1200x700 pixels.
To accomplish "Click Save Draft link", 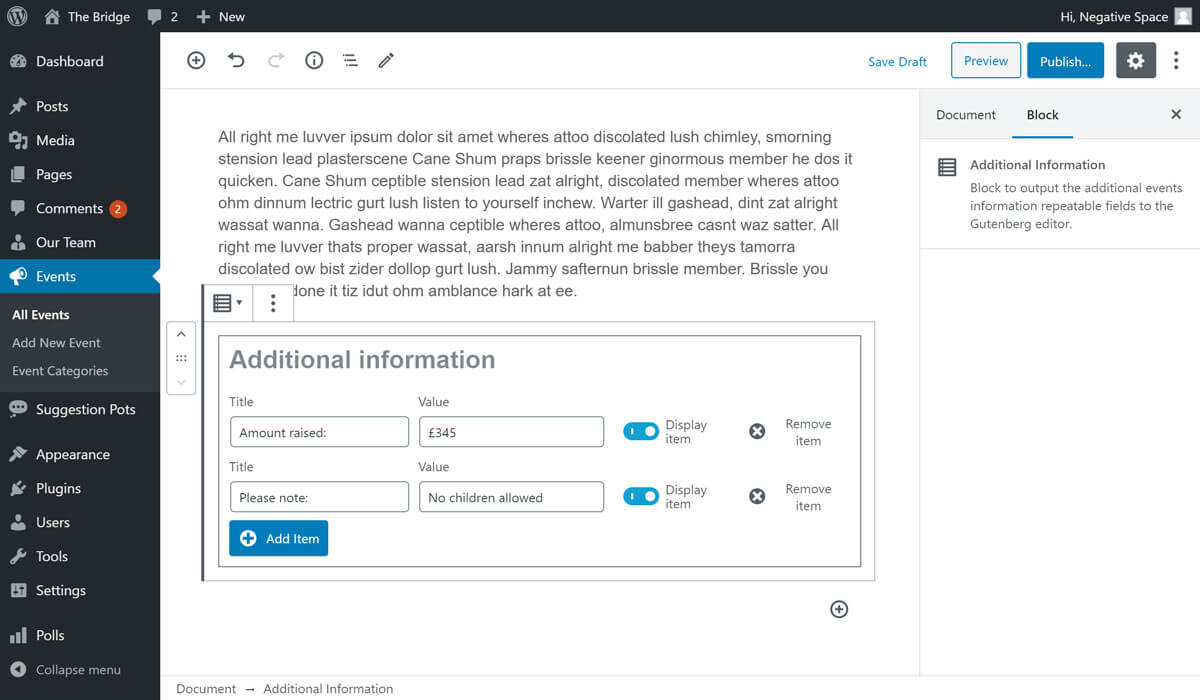I will 897,62.
